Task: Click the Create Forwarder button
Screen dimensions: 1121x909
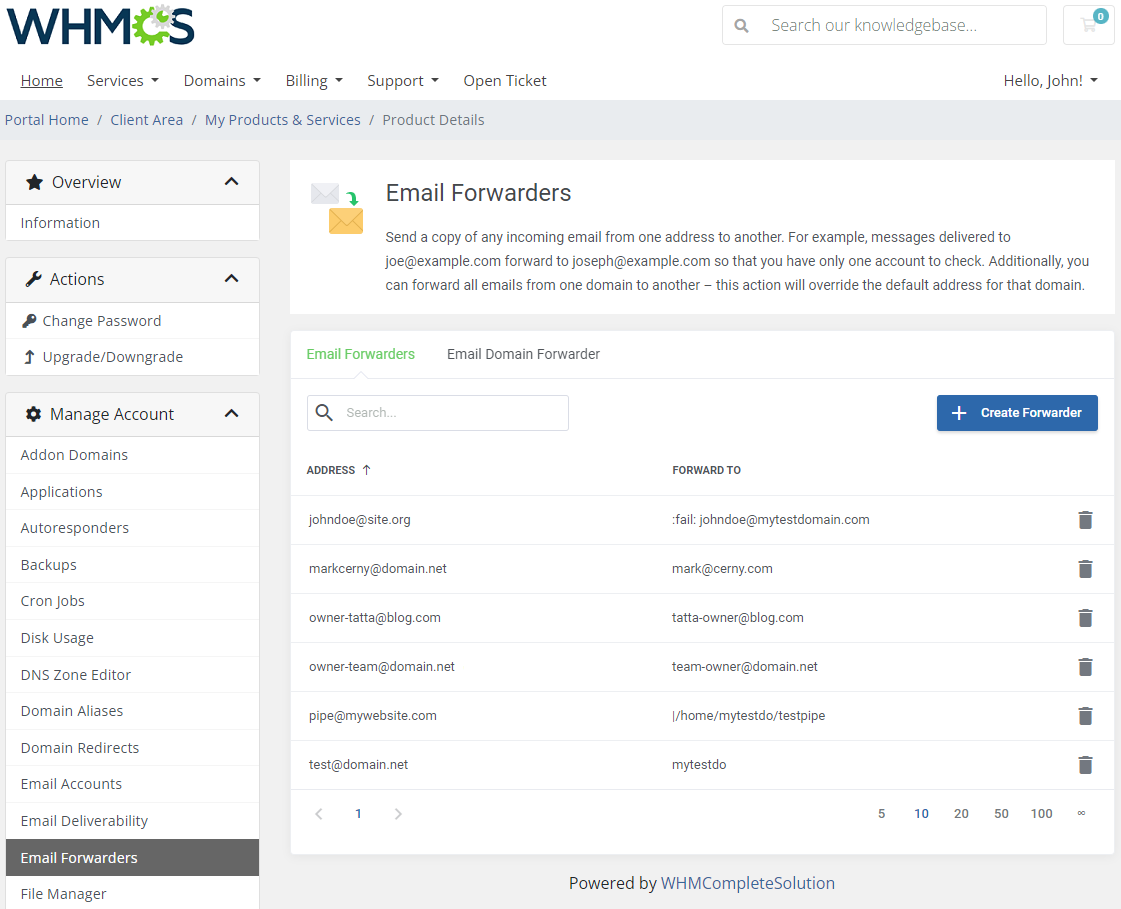Action: pyautogui.click(x=1017, y=413)
